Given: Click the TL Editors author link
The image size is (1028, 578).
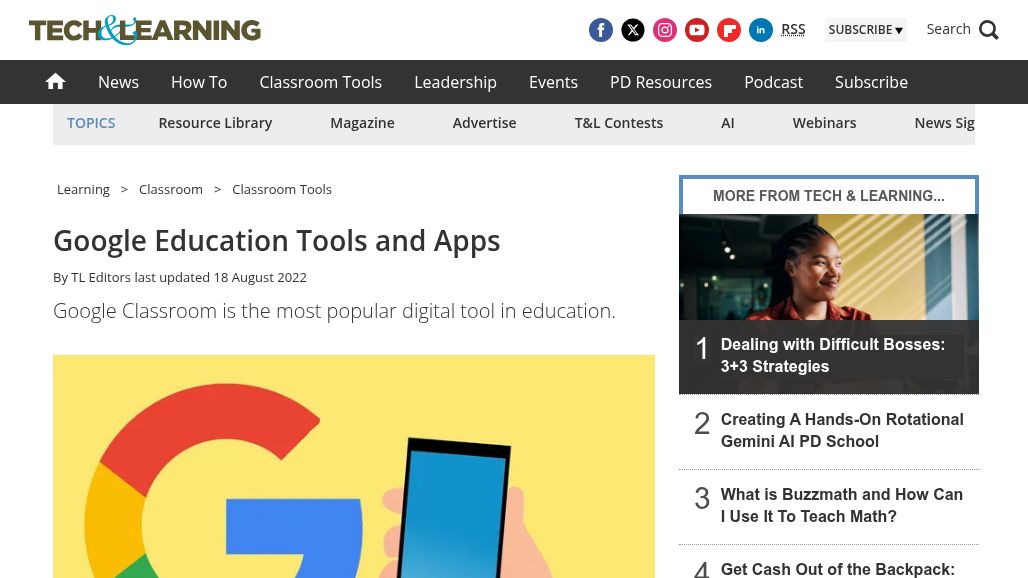Looking at the screenshot, I should click(x=101, y=277).
